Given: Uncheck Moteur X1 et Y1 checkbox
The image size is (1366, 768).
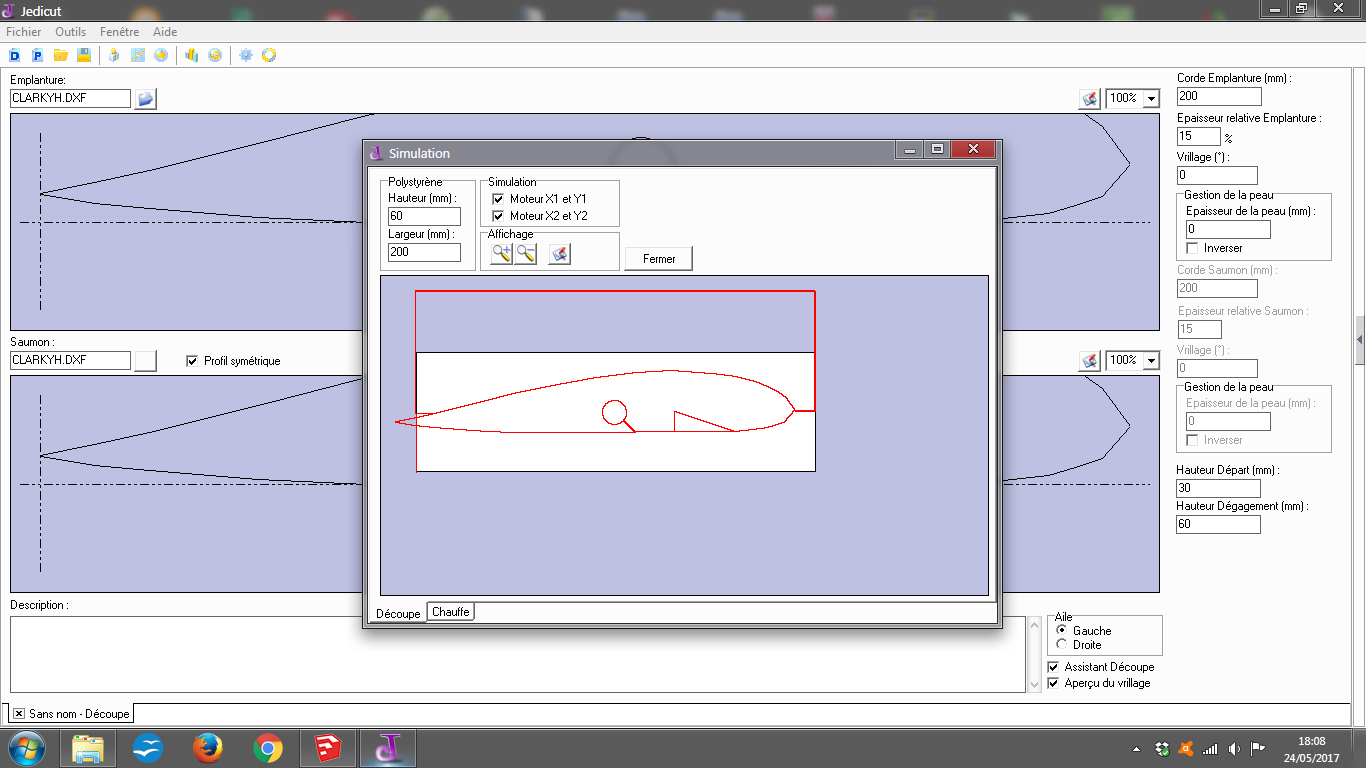Looking at the screenshot, I should pyautogui.click(x=498, y=199).
